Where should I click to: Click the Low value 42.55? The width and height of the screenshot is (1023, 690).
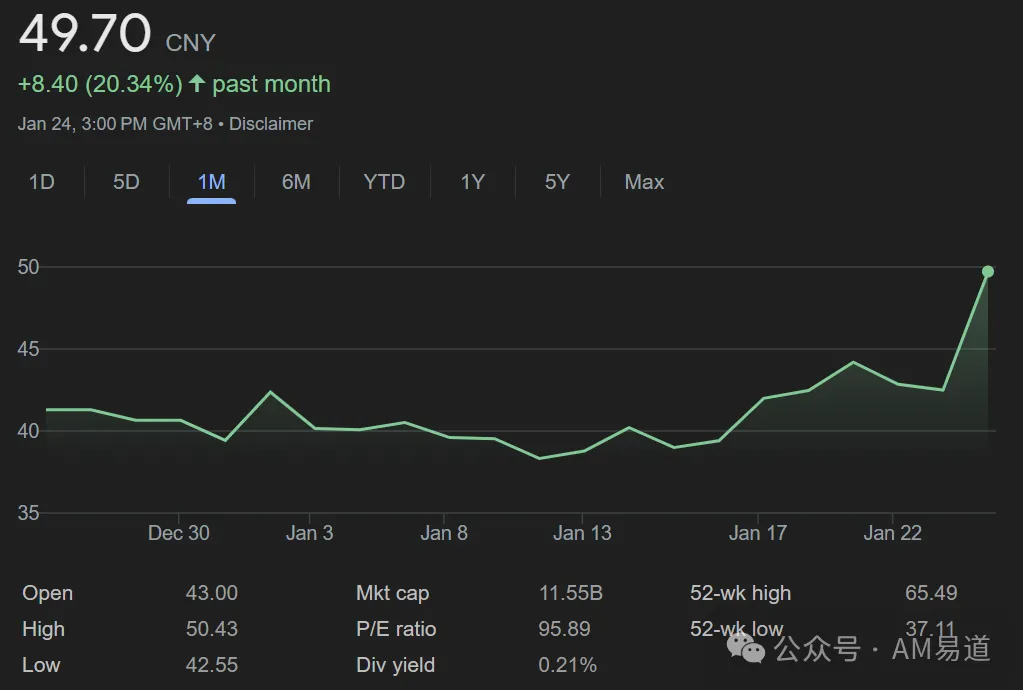[x=211, y=665]
